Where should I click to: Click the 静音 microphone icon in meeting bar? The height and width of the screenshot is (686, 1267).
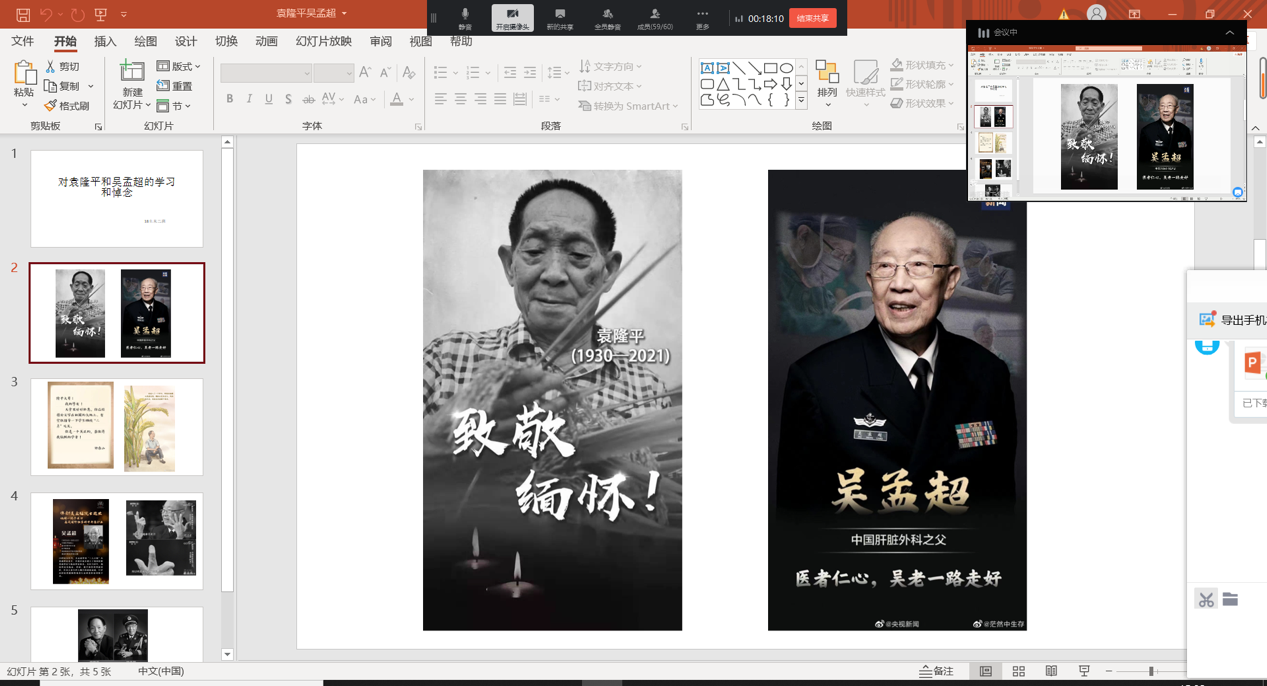point(465,15)
